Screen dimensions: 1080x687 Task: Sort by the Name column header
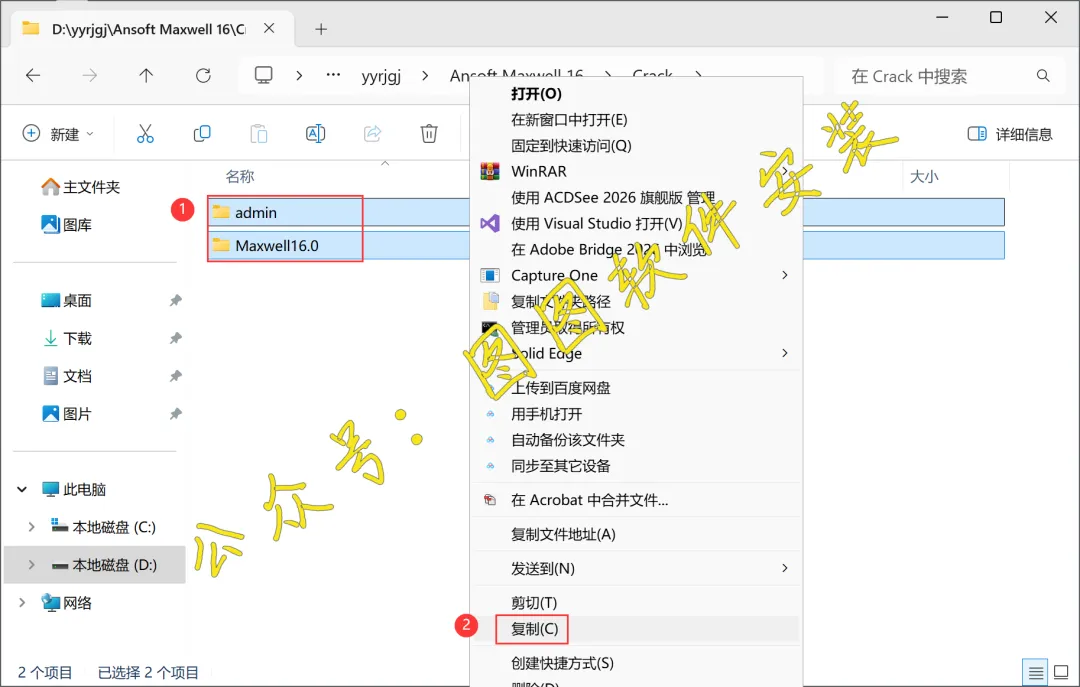pyautogui.click(x=240, y=176)
